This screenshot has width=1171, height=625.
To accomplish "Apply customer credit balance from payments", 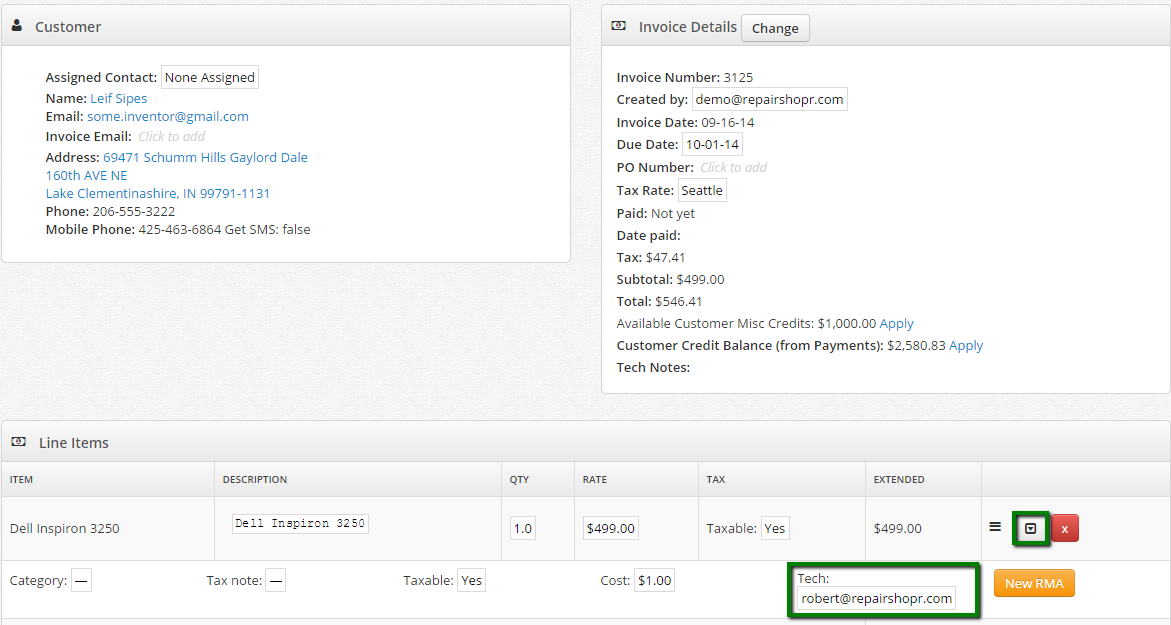I will click(965, 345).
